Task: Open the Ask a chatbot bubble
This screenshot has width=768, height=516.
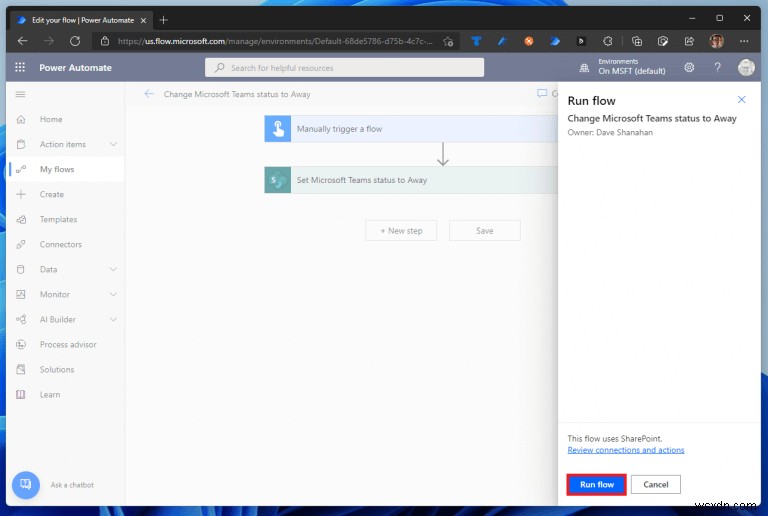Action: pyautogui.click(x=25, y=485)
